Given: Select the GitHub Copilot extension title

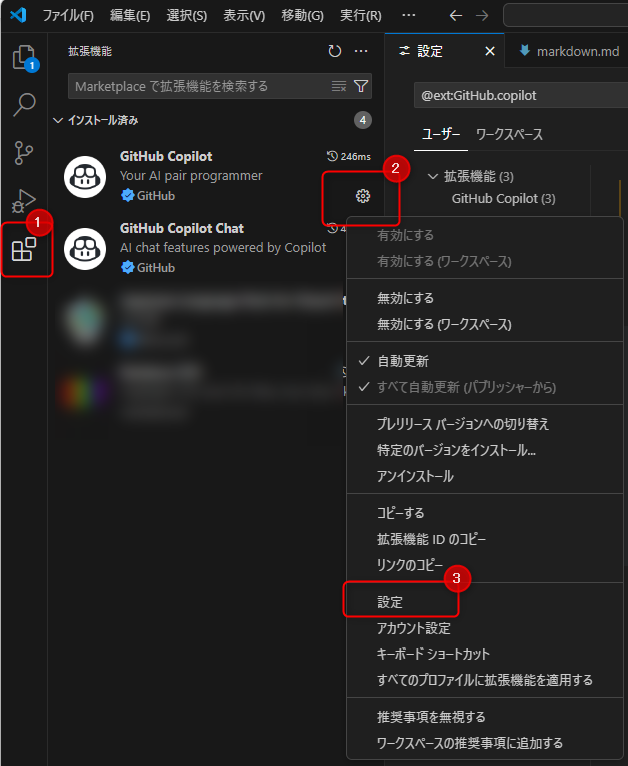Looking at the screenshot, I should [166, 156].
